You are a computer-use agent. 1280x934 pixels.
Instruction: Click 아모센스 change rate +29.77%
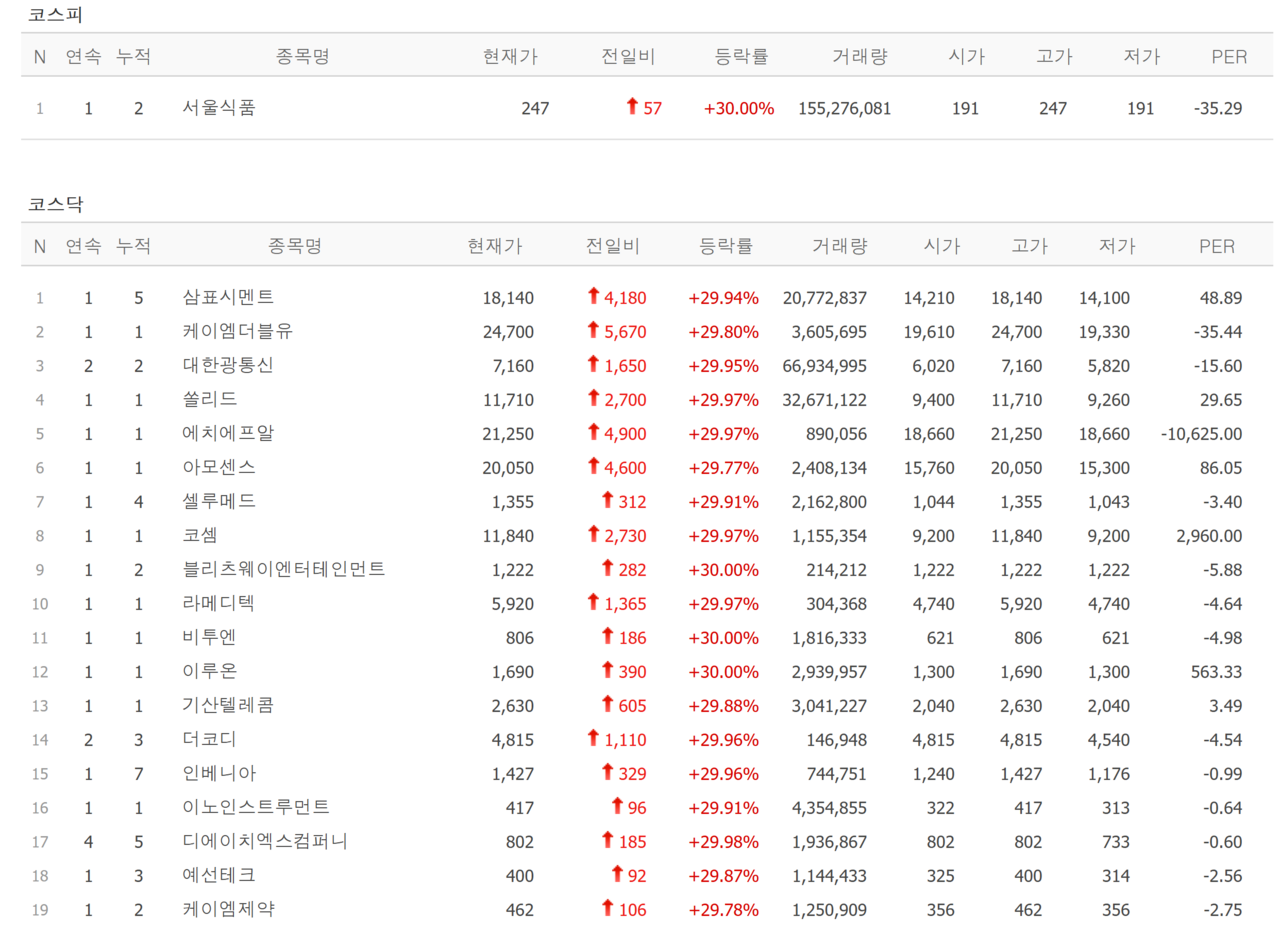click(x=723, y=467)
